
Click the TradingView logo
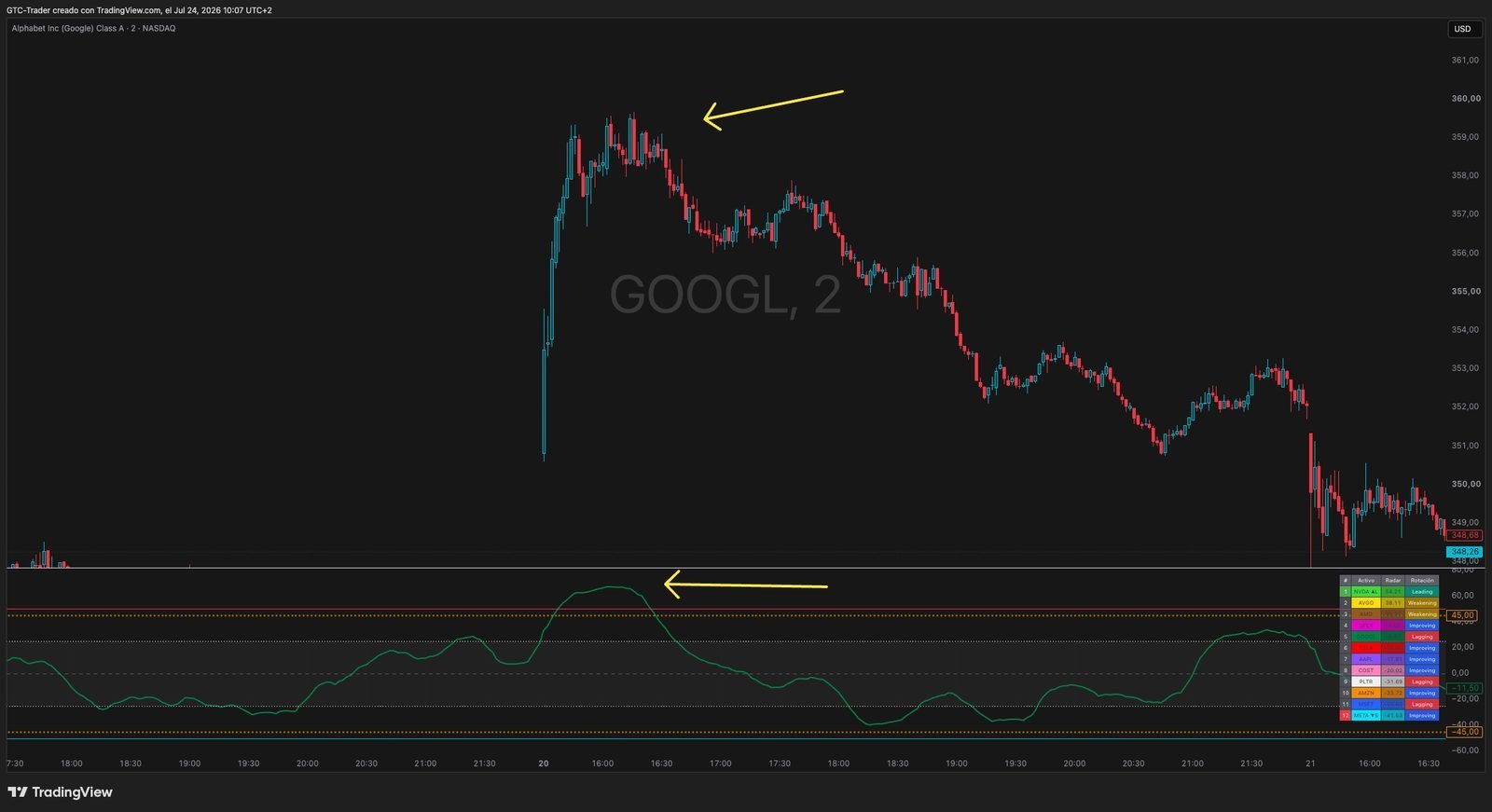61,792
